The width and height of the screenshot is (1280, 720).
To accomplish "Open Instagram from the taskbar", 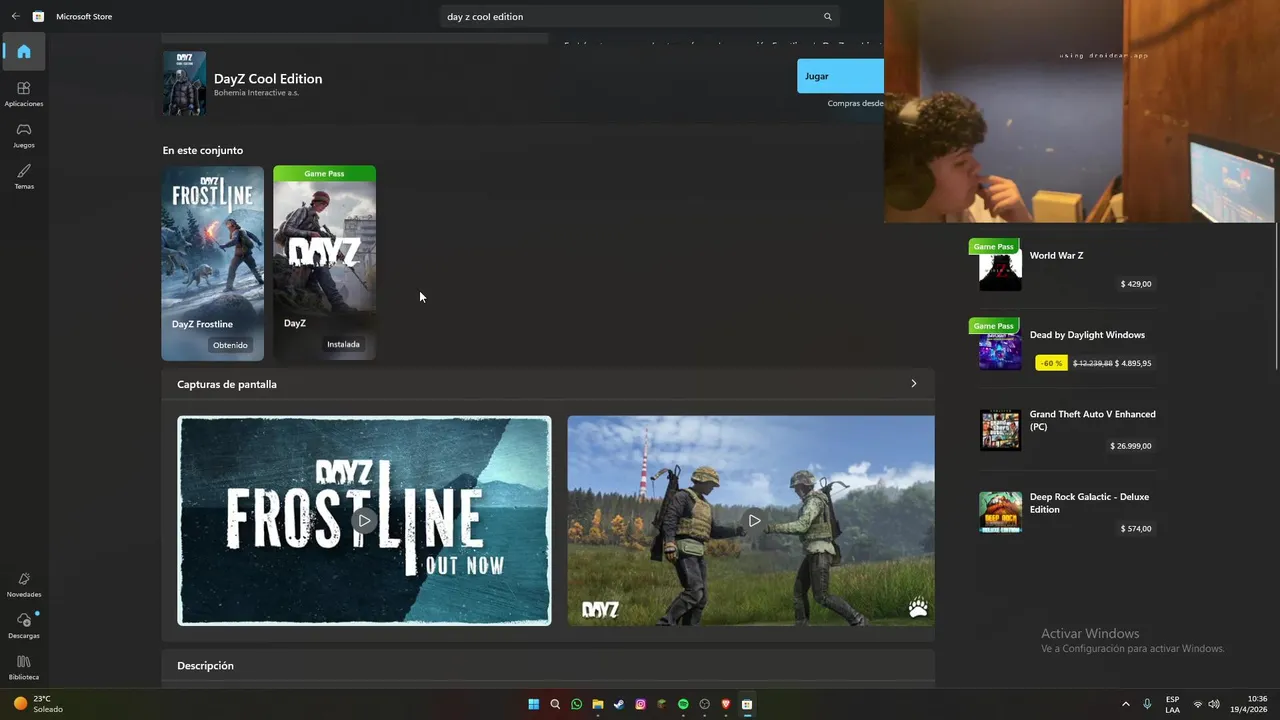I will coord(640,704).
